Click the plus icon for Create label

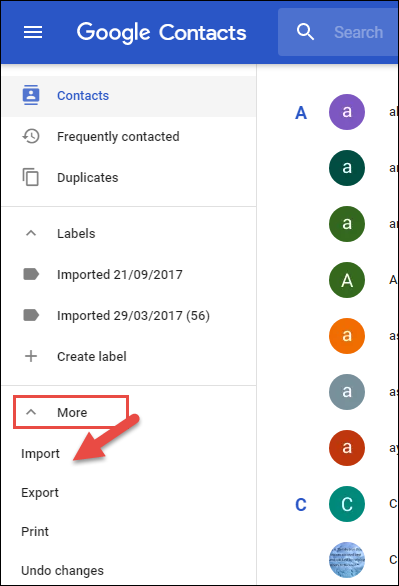[31, 356]
